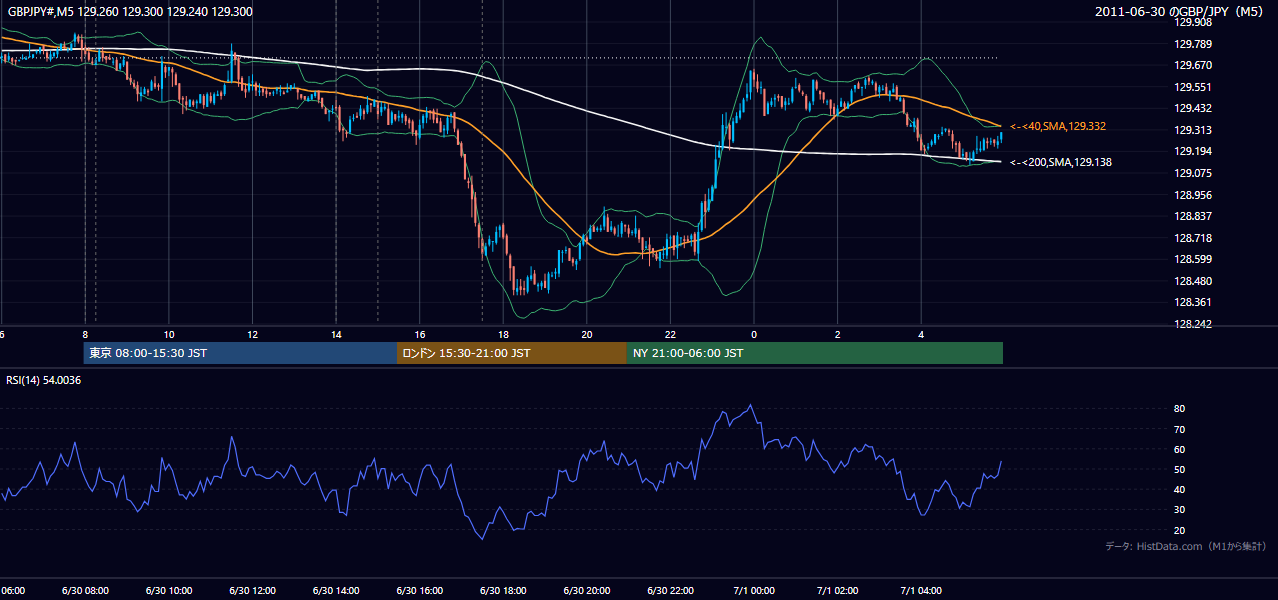Image resolution: width=1278 pixels, height=600 pixels.
Task: Click the 東京 08:00-15:30 JST session bar
Action: [240, 353]
